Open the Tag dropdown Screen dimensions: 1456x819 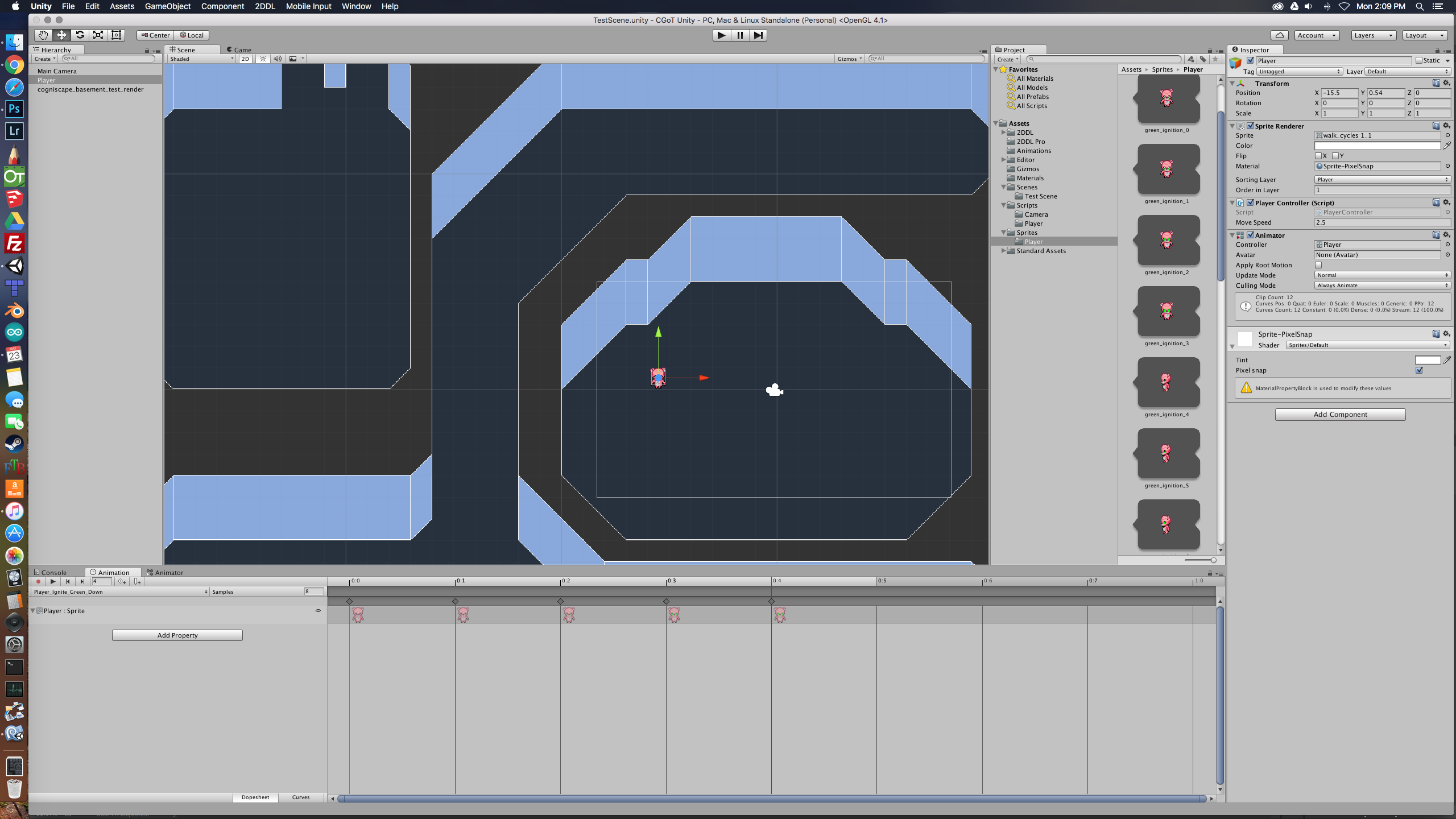1300,72
